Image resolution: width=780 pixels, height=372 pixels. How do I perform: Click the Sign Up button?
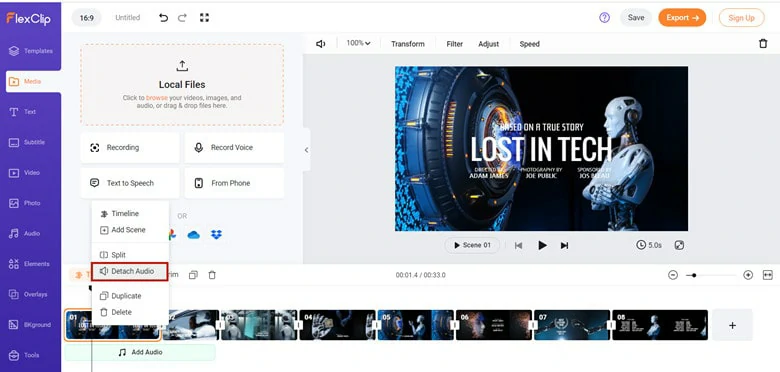[x=742, y=18]
